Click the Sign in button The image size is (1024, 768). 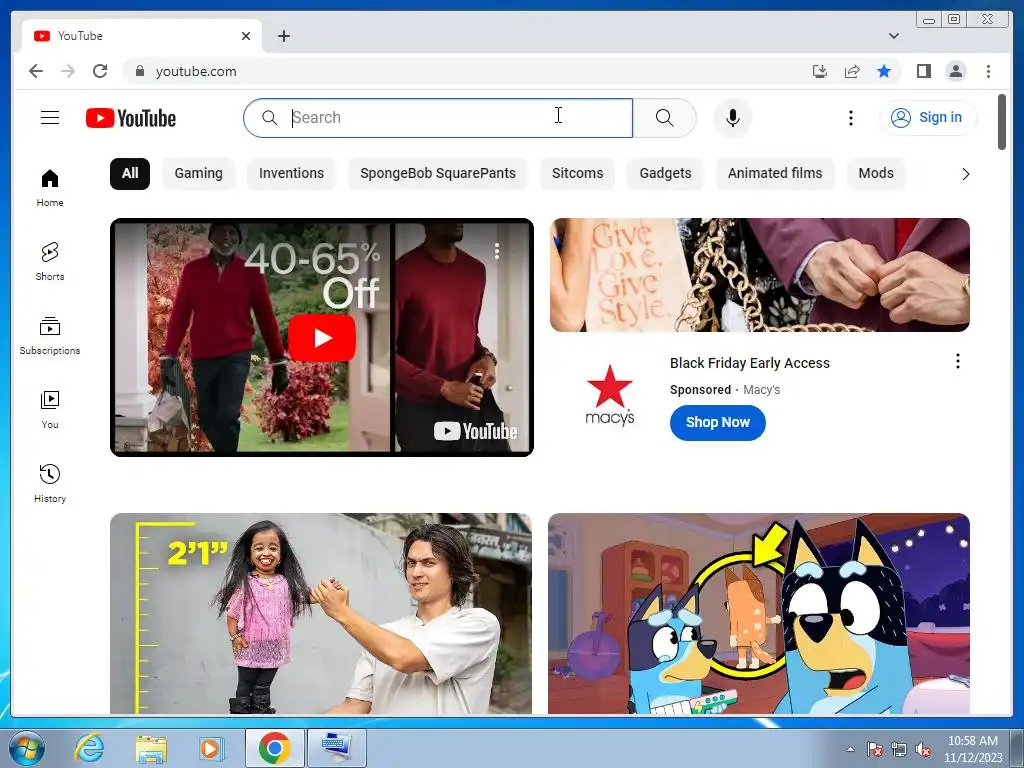pyautogui.click(x=927, y=118)
